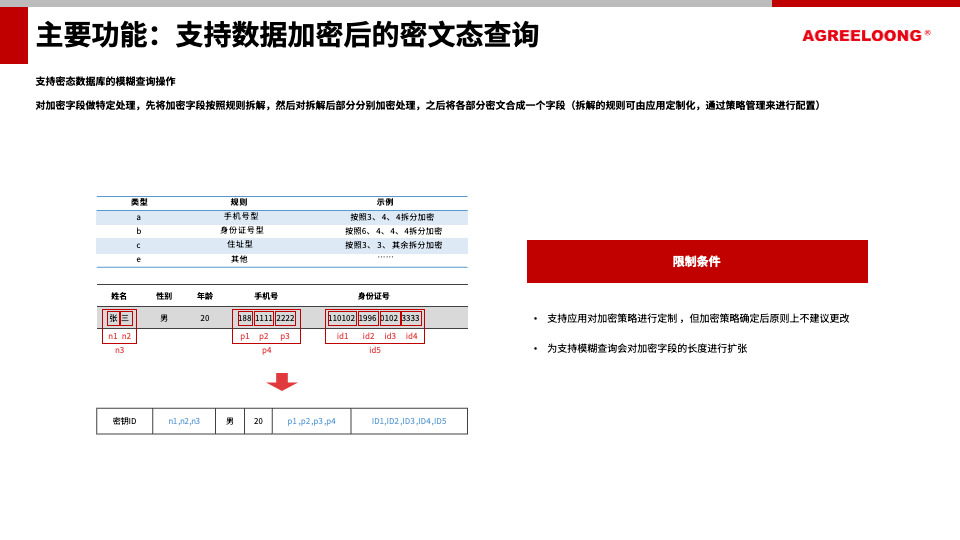This screenshot has height=540, width=960.
Task: Click the red downward arrow shape
Action: coord(282,381)
